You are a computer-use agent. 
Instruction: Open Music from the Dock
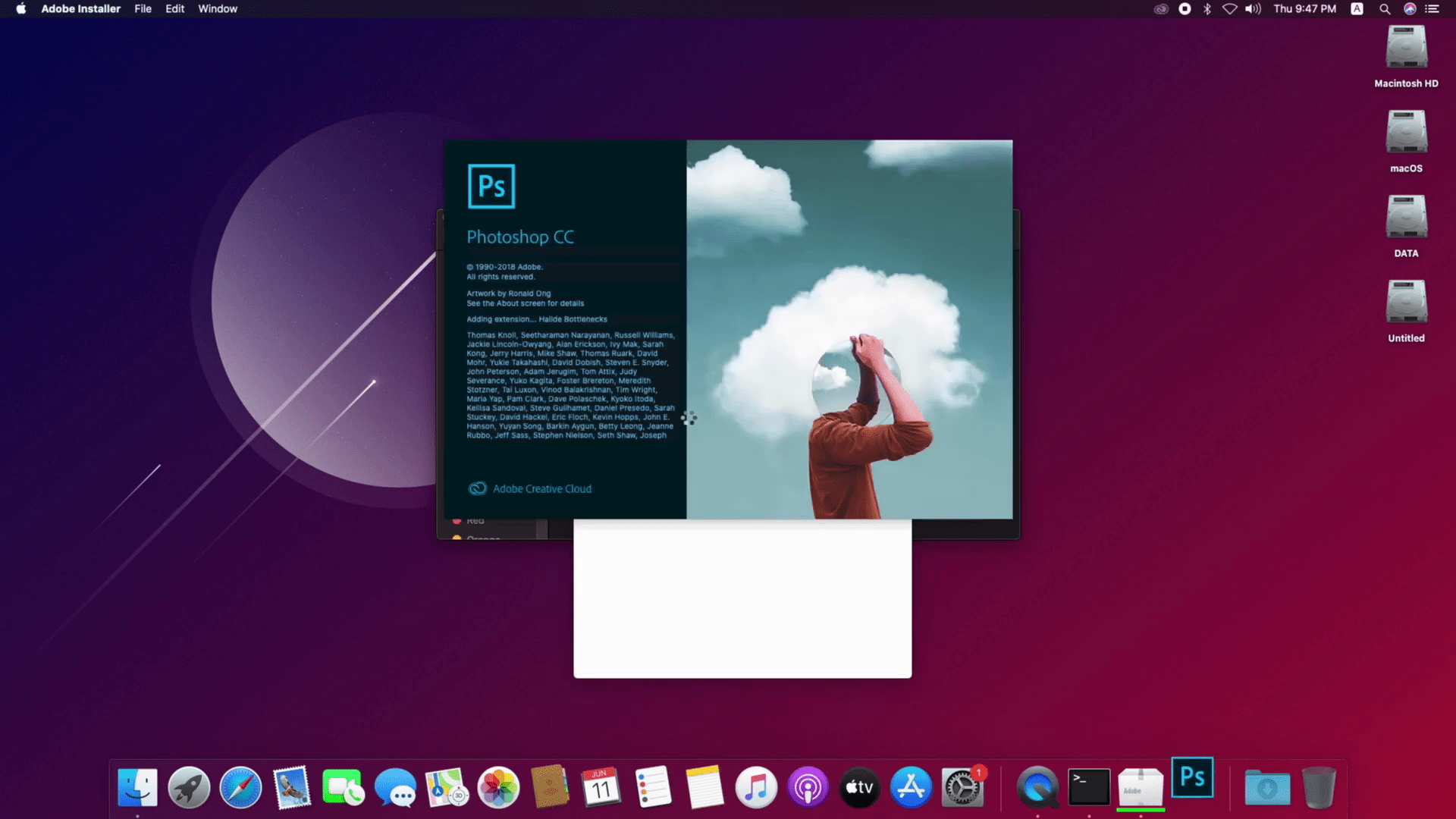tap(756, 787)
